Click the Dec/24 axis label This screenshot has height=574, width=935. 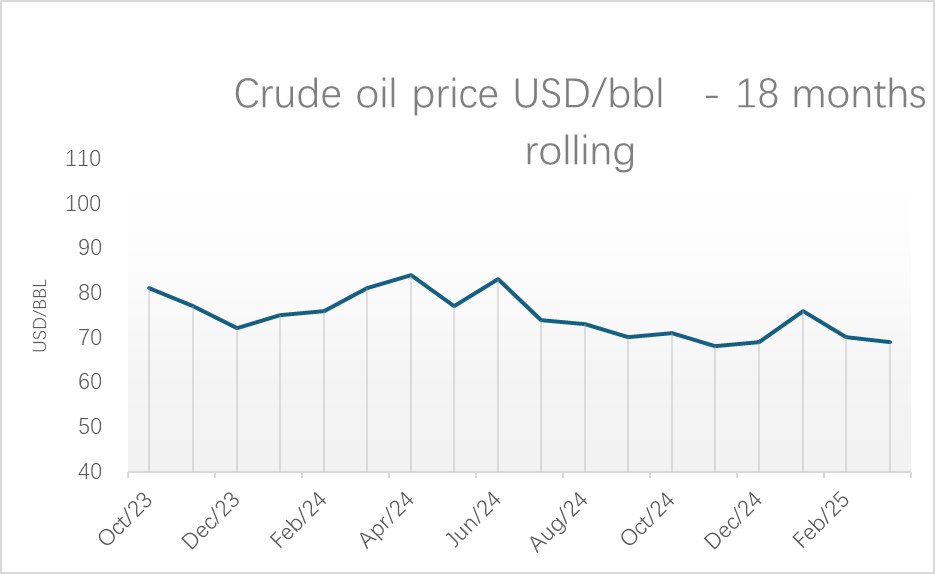[x=733, y=520]
